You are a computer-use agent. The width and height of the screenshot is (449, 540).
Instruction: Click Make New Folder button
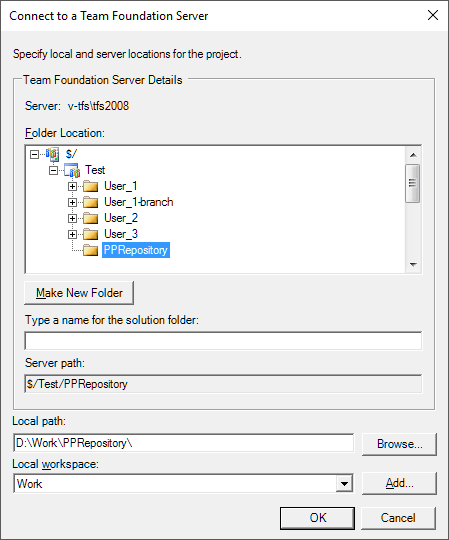click(x=79, y=293)
